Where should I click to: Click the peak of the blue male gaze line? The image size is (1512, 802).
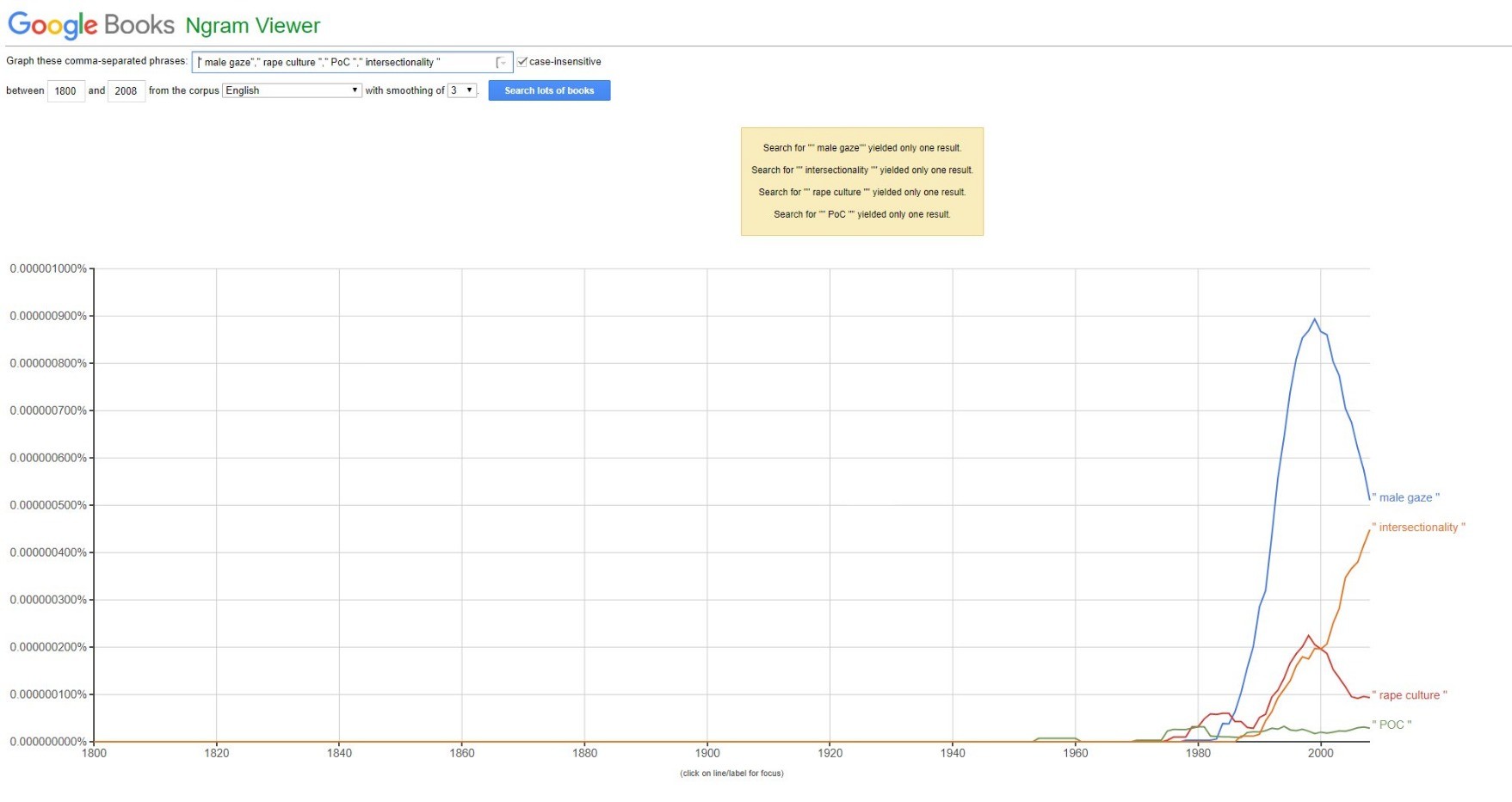(x=1314, y=319)
